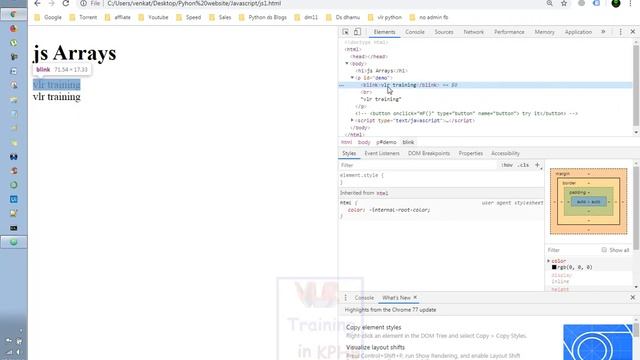Open the Memory tab
This screenshot has width=640, height=360.
click(x=544, y=32)
